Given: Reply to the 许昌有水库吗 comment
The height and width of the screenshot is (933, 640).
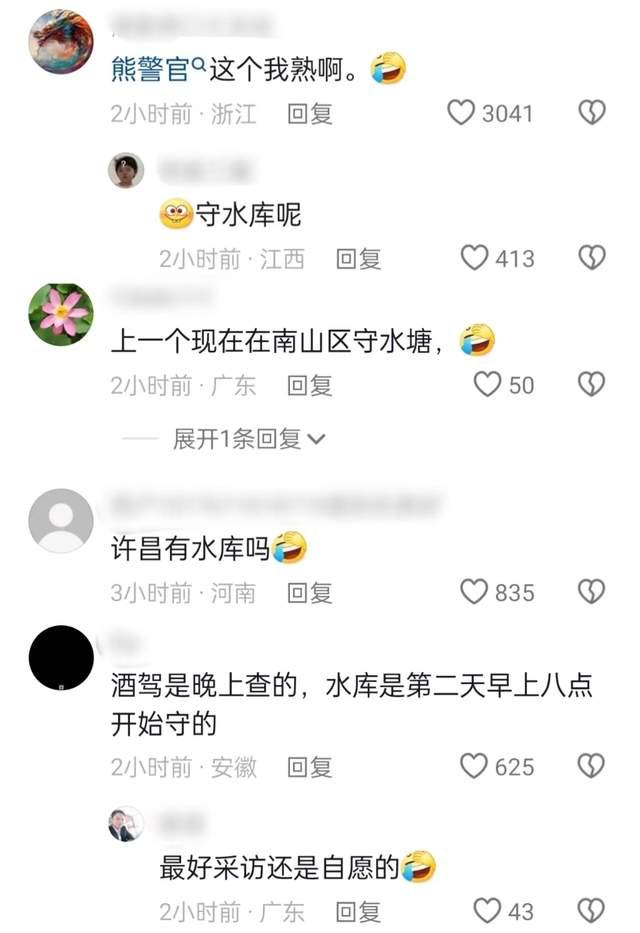Looking at the screenshot, I should pos(309,593).
